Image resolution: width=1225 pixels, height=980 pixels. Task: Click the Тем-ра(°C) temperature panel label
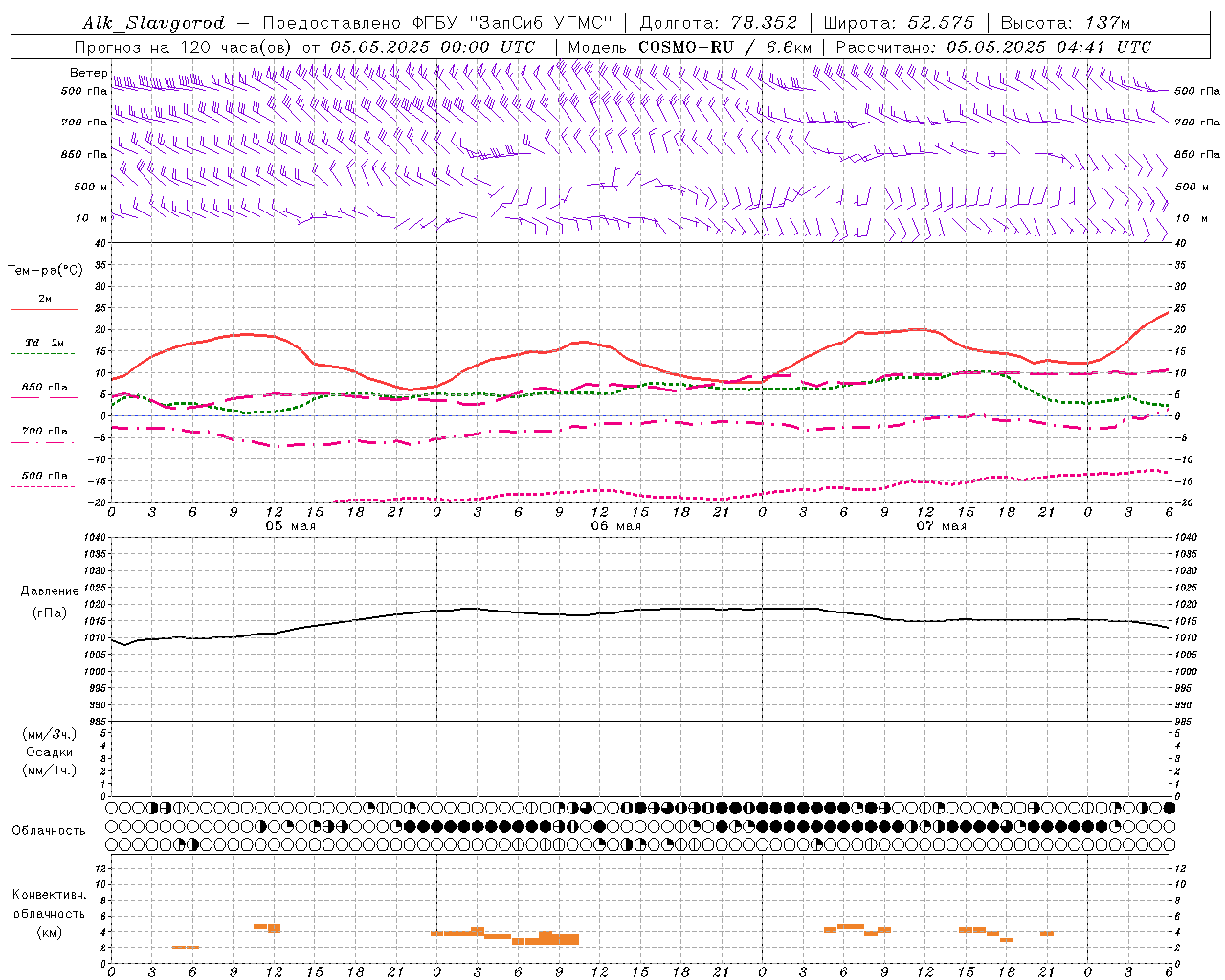pyautogui.click(x=45, y=271)
